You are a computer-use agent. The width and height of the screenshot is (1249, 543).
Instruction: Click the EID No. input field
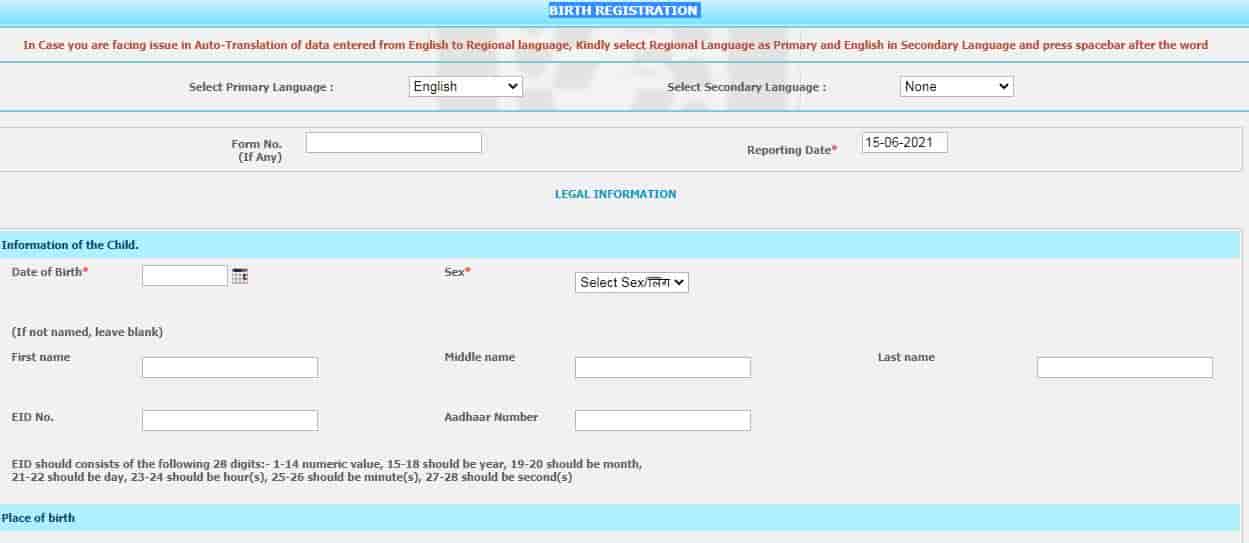[x=230, y=421]
